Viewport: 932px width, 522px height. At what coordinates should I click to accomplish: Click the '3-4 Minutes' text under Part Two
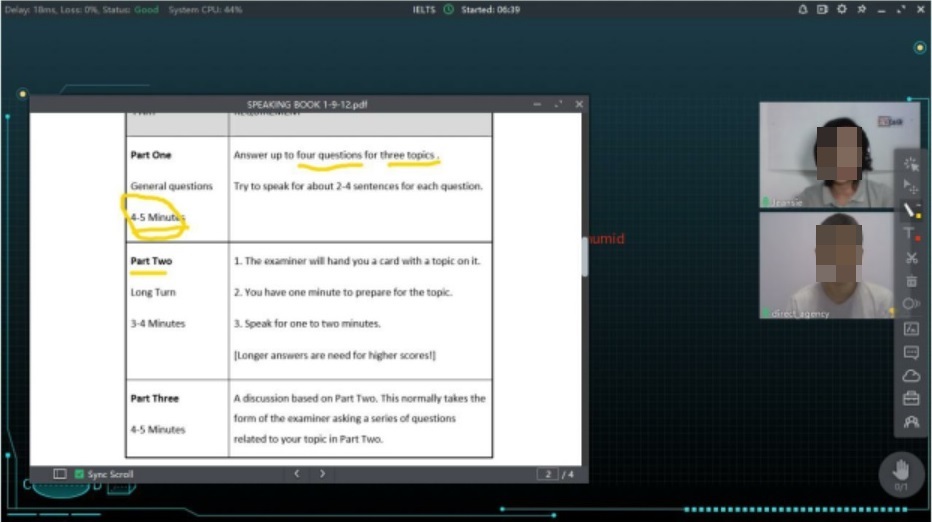158,323
